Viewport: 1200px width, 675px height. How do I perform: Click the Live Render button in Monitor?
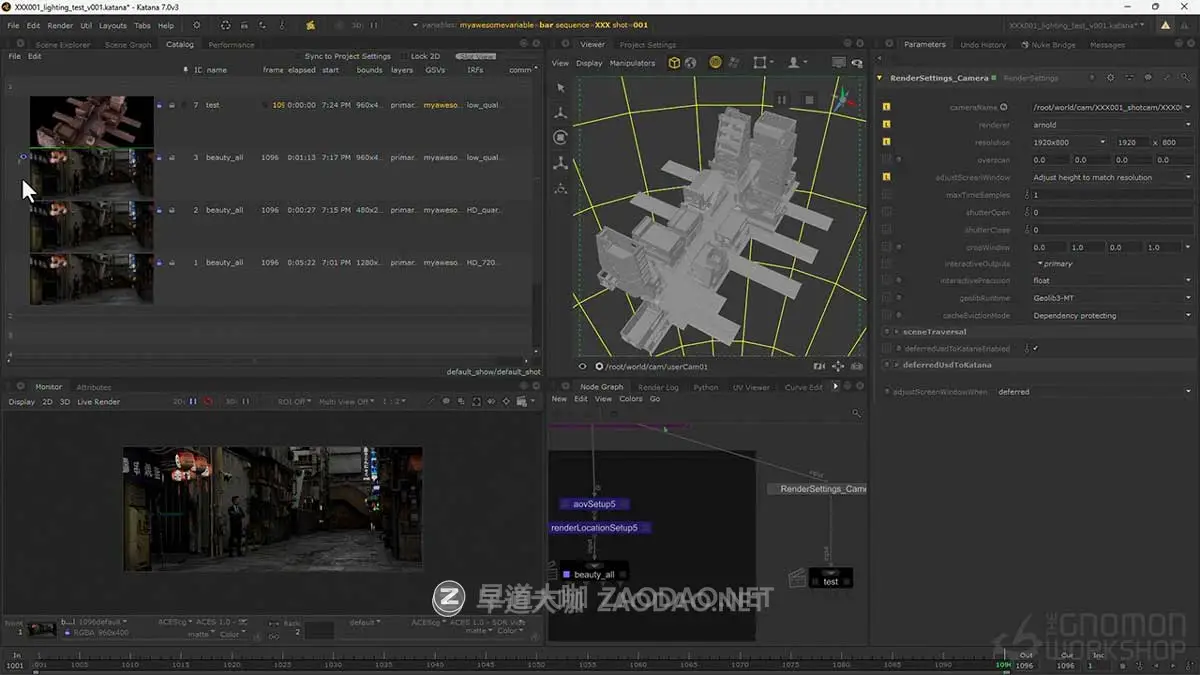point(99,402)
